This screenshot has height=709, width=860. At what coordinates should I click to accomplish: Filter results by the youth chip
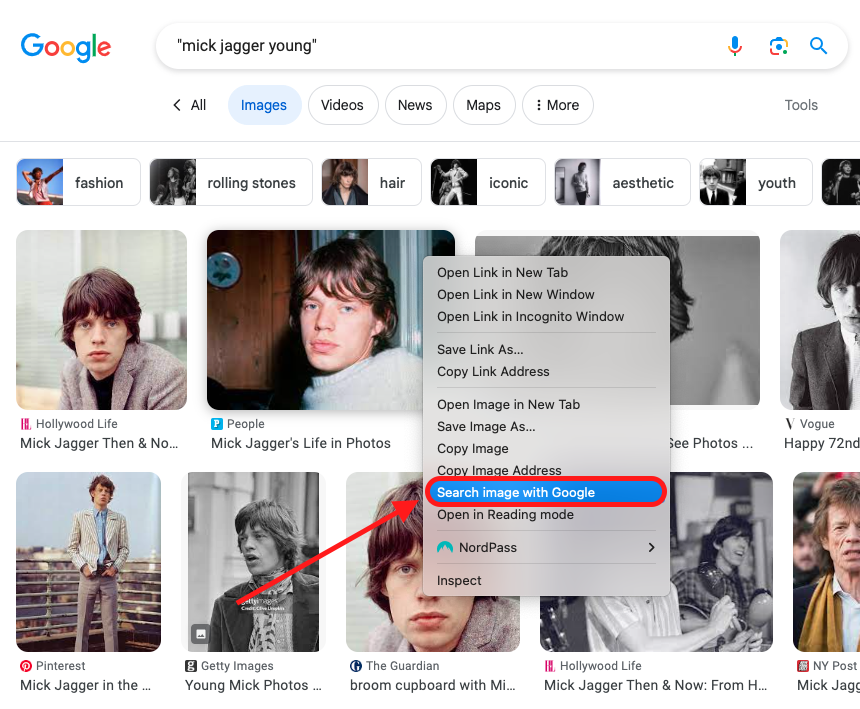click(x=756, y=182)
